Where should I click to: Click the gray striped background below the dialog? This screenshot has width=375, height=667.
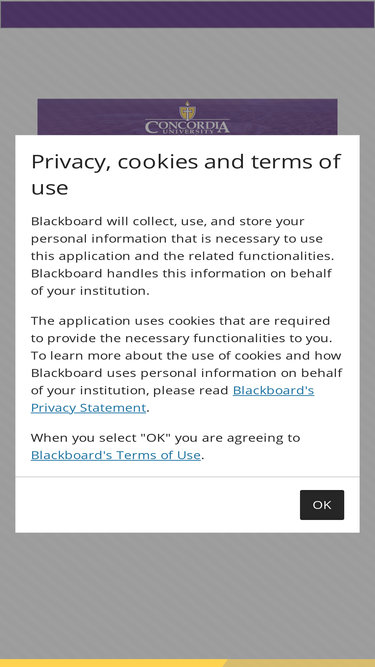click(x=188, y=596)
